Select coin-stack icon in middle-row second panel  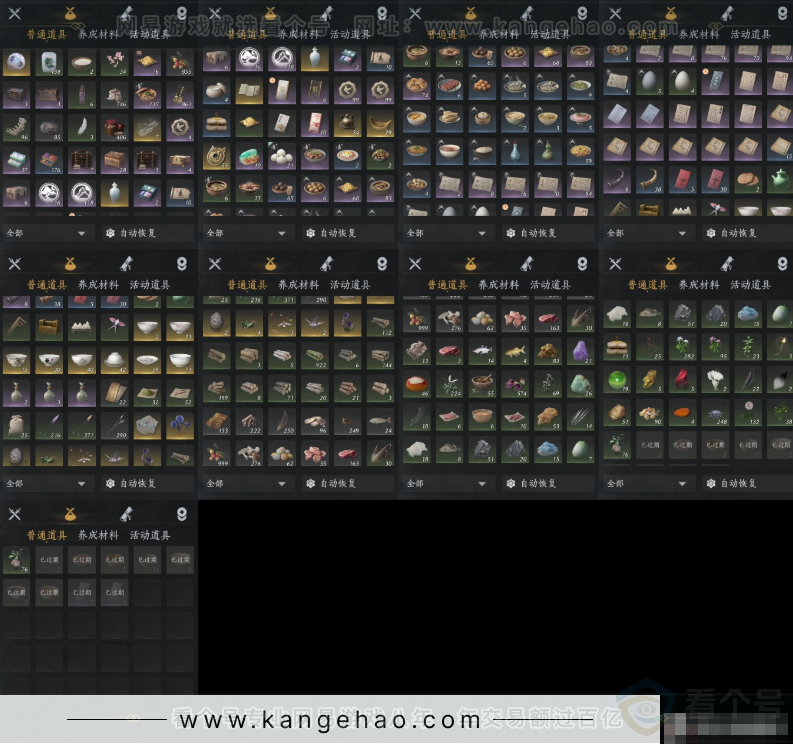point(382,264)
